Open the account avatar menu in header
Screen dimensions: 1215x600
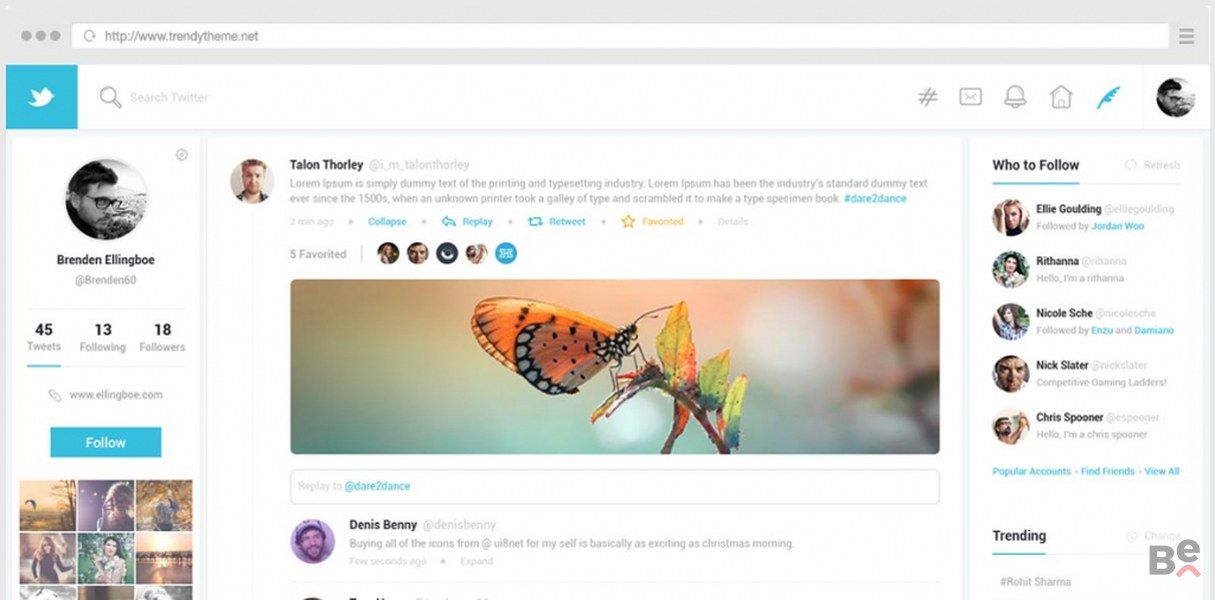click(x=1176, y=97)
